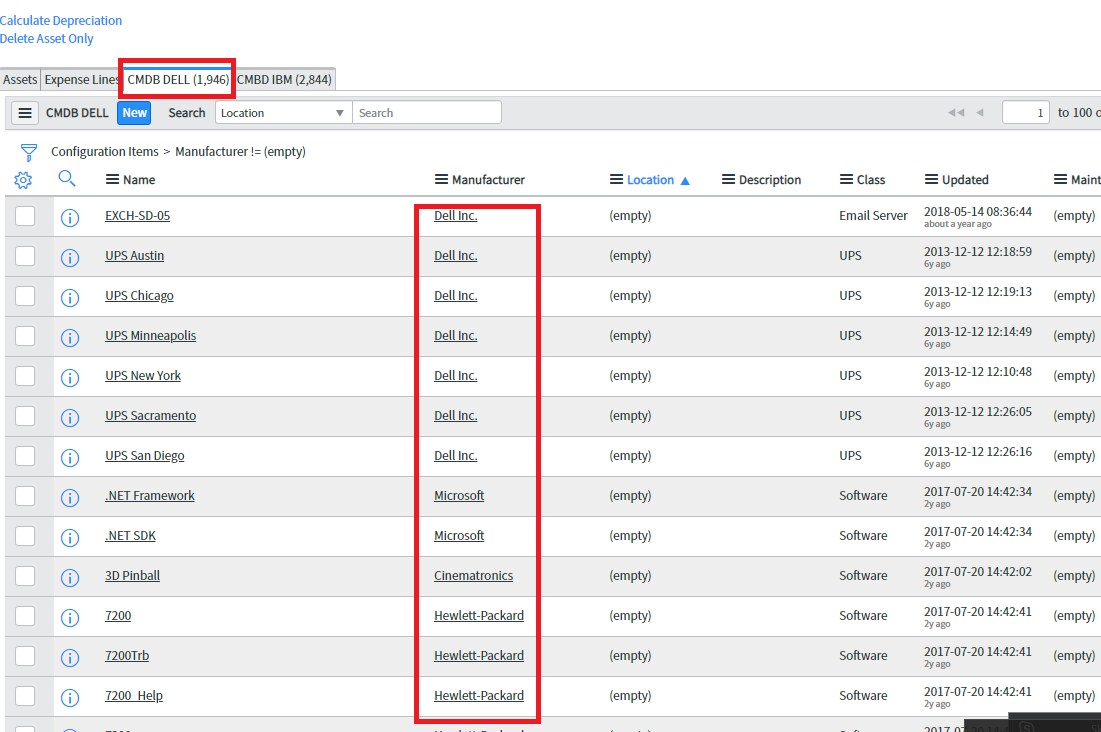Image resolution: width=1101 pixels, height=732 pixels.
Task: Select the UPS New York row checkbox
Action: (25, 376)
